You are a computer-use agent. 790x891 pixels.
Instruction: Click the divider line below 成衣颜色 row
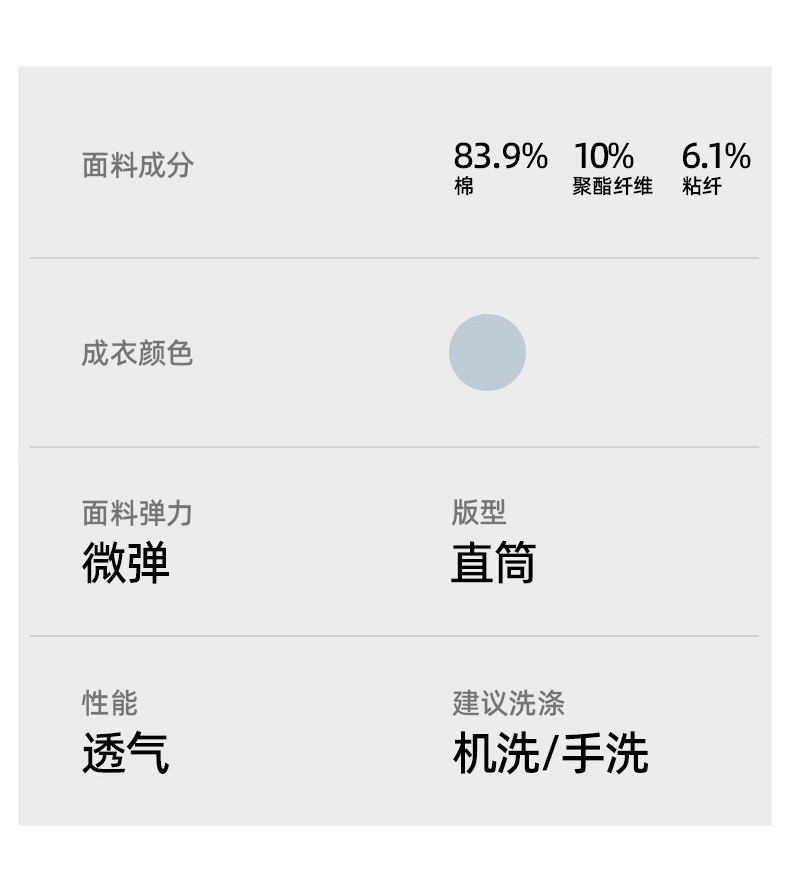pyautogui.click(x=394, y=447)
